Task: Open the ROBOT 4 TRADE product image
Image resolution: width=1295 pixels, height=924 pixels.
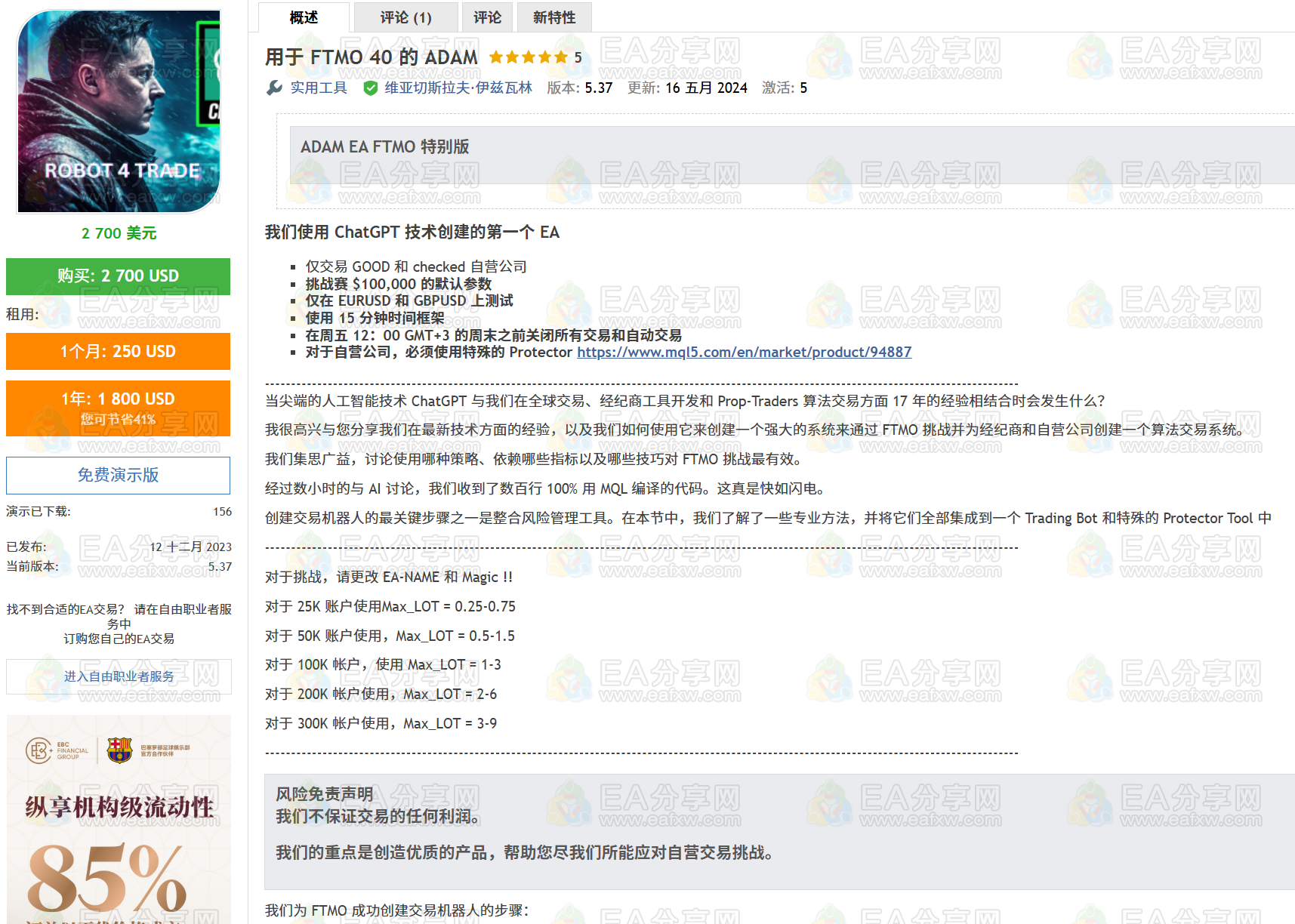Action: [x=119, y=111]
